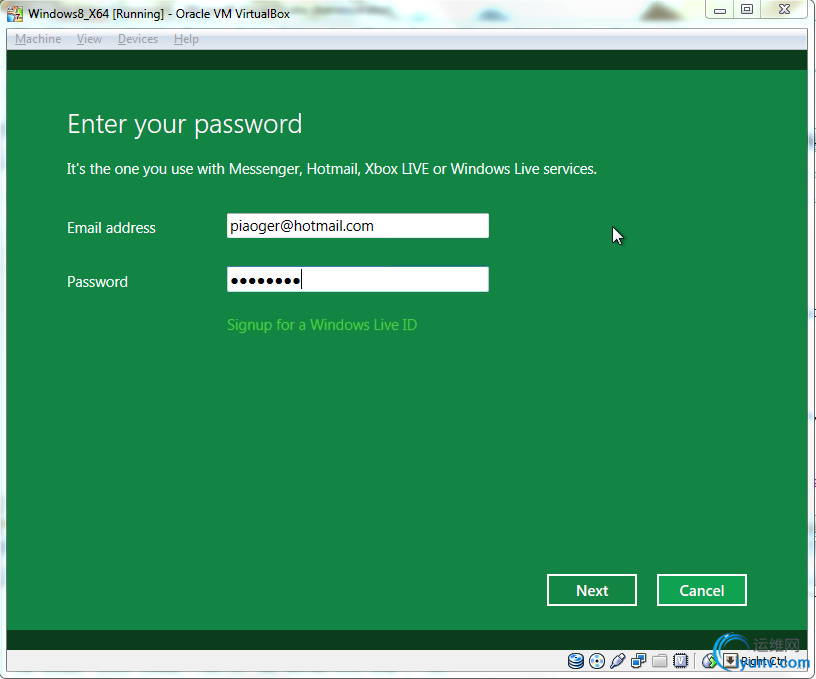Open the Machine menu
This screenshot has height=679, width=816.
(38, 39)
